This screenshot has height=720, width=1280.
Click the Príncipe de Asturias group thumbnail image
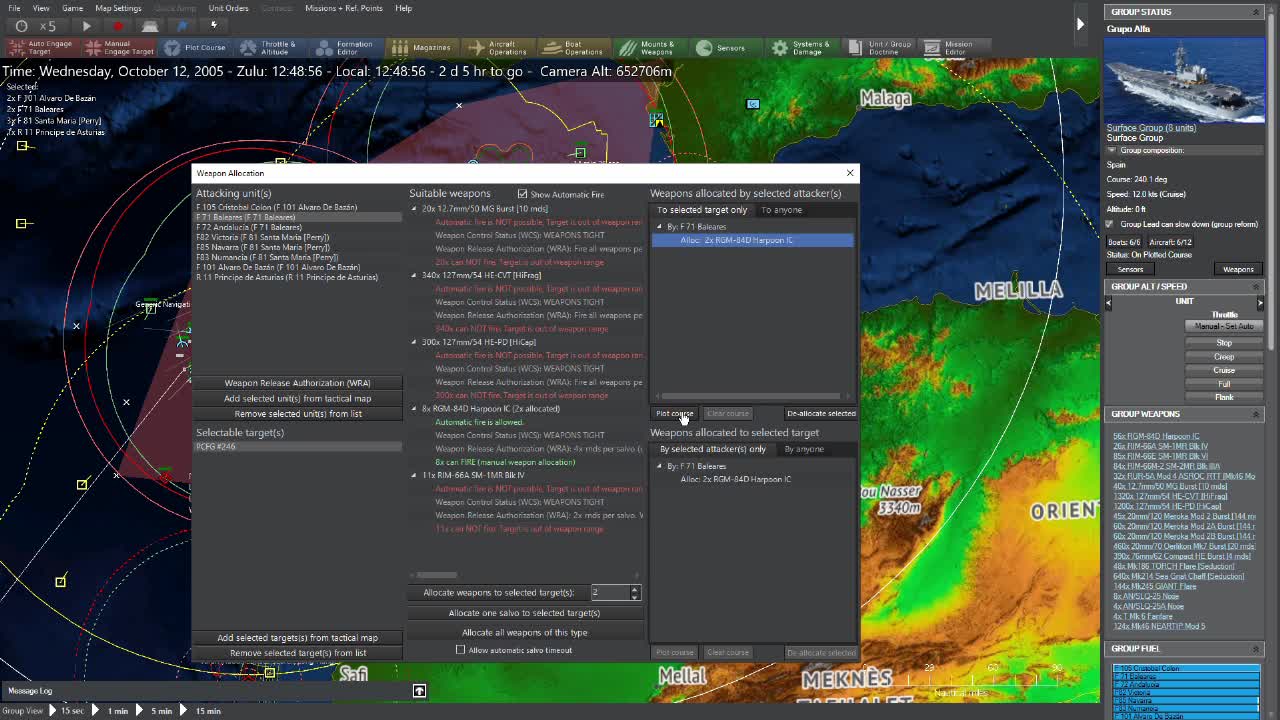(x=1185, y=79)
